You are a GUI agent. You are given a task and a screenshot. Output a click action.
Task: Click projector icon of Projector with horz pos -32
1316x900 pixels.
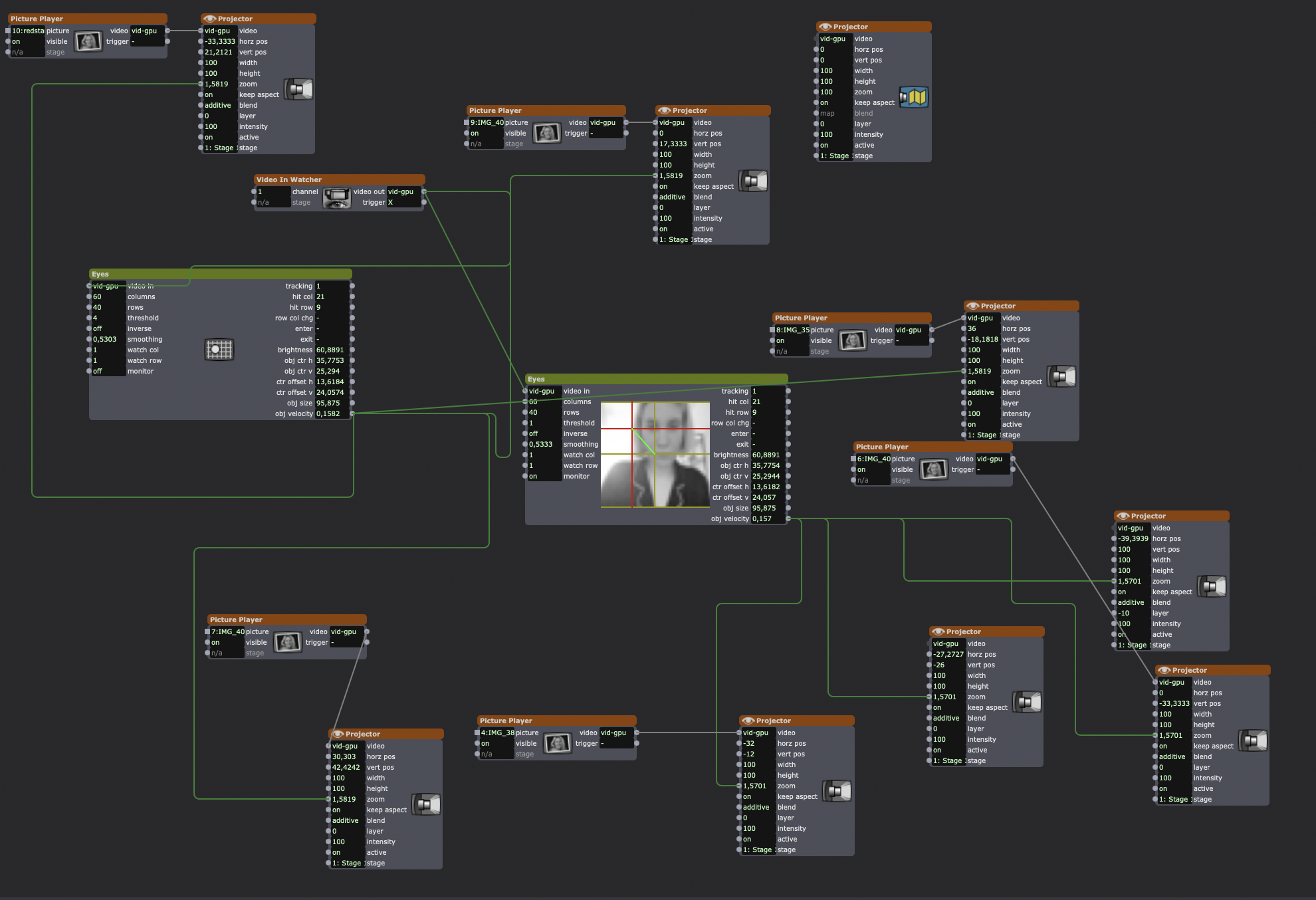[837, 791]
